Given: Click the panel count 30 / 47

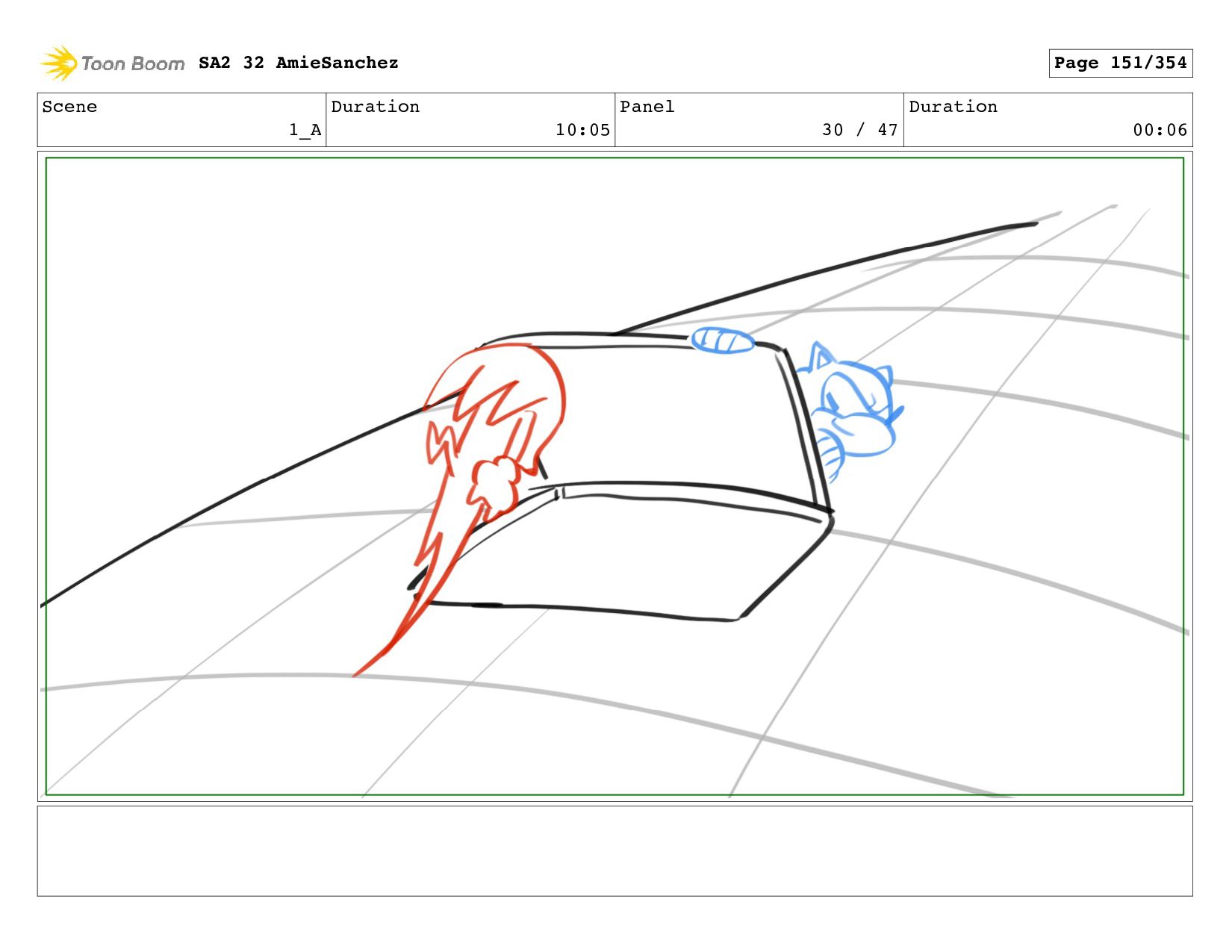Looking at the screenshot, I should point(859,130).
